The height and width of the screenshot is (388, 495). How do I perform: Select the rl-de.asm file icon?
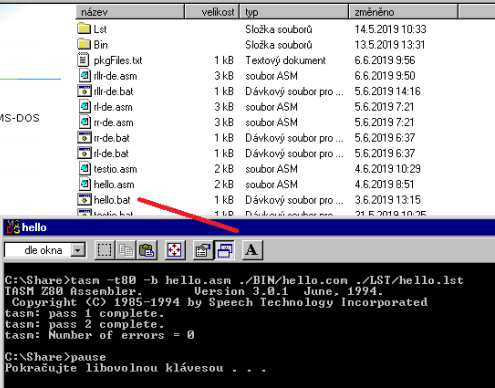[x=85, y=107]
